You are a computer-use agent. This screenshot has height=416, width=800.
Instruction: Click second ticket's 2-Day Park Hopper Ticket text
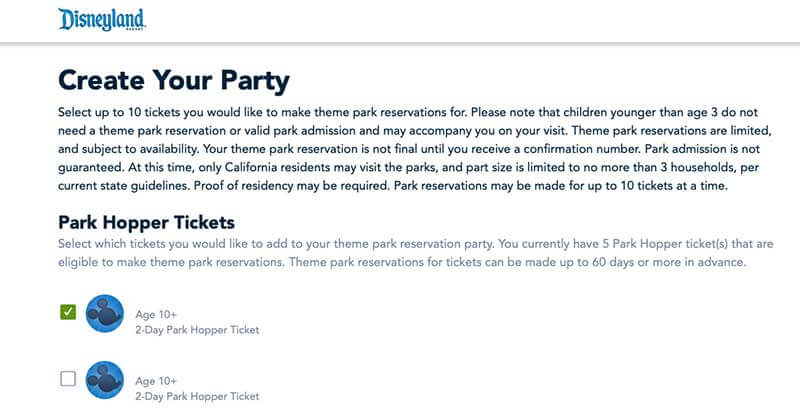[197, 396]
